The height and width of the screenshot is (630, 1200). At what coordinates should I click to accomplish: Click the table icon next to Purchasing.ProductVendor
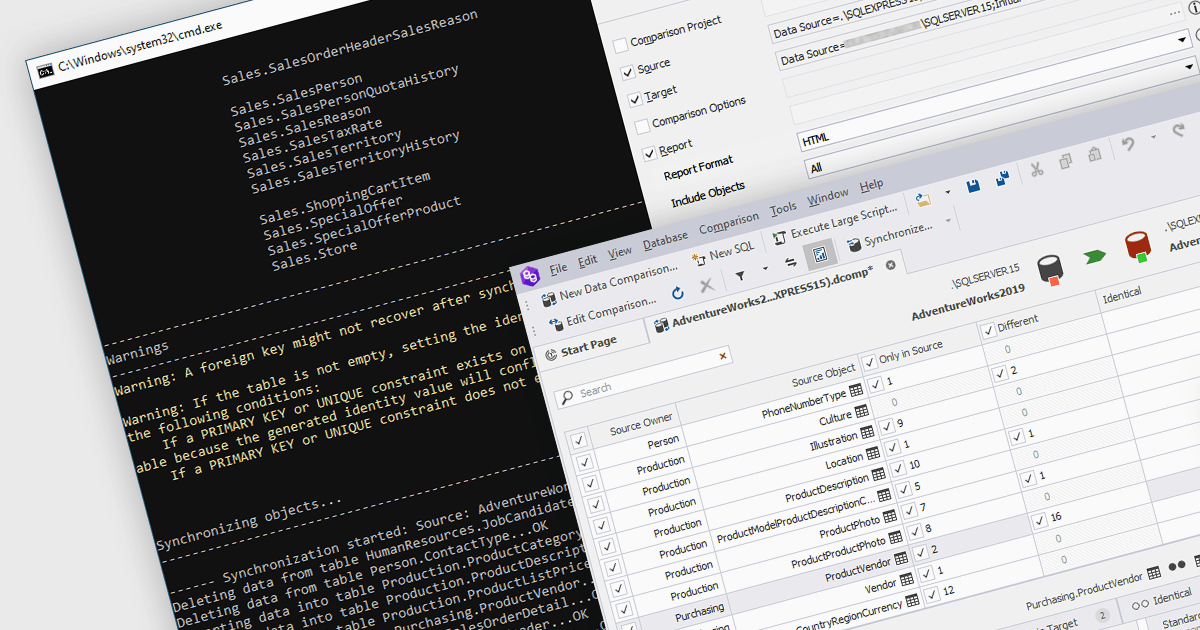1153,571
